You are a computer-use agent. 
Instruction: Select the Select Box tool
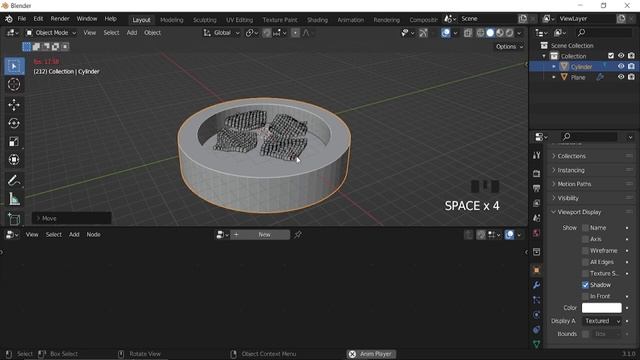14,66
